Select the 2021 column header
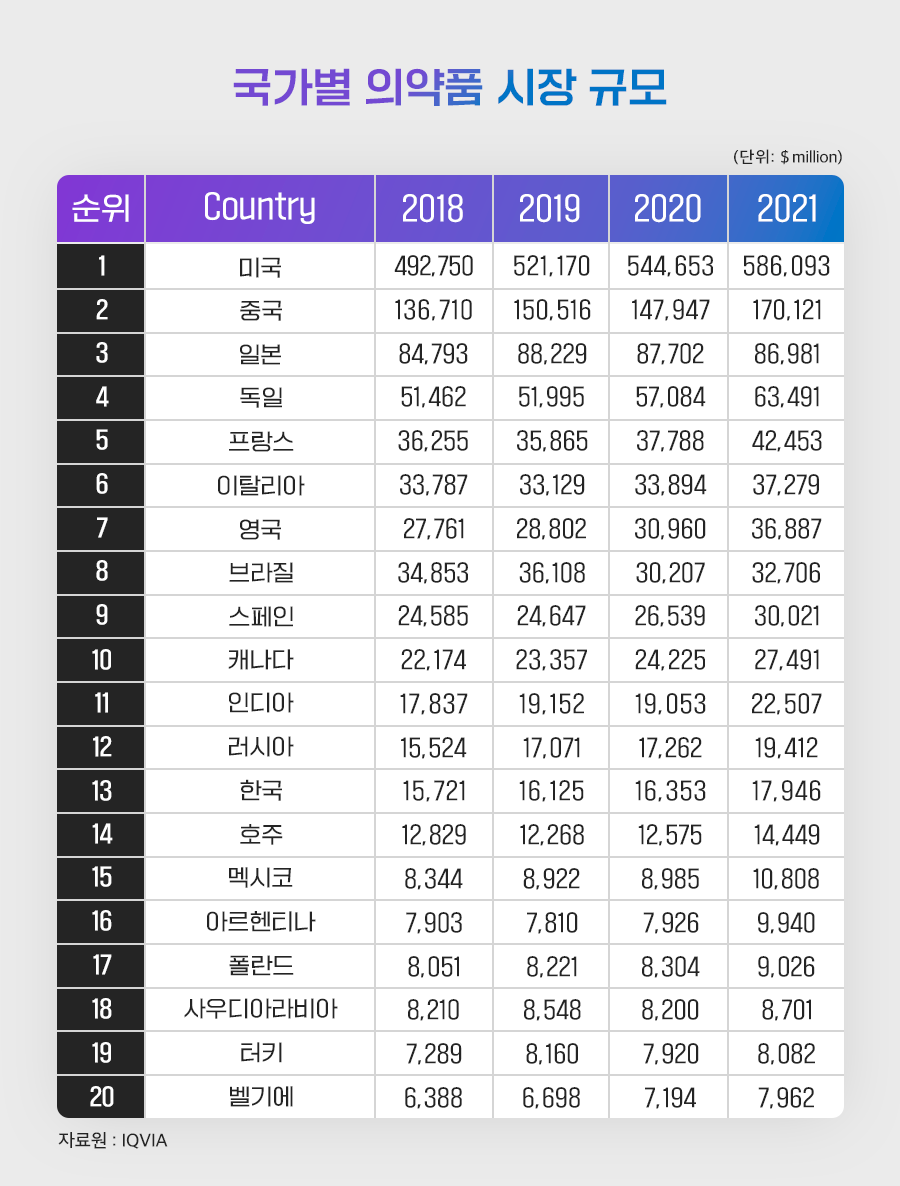This screenshot has height=1186, width=900. [x=787, y=208]
